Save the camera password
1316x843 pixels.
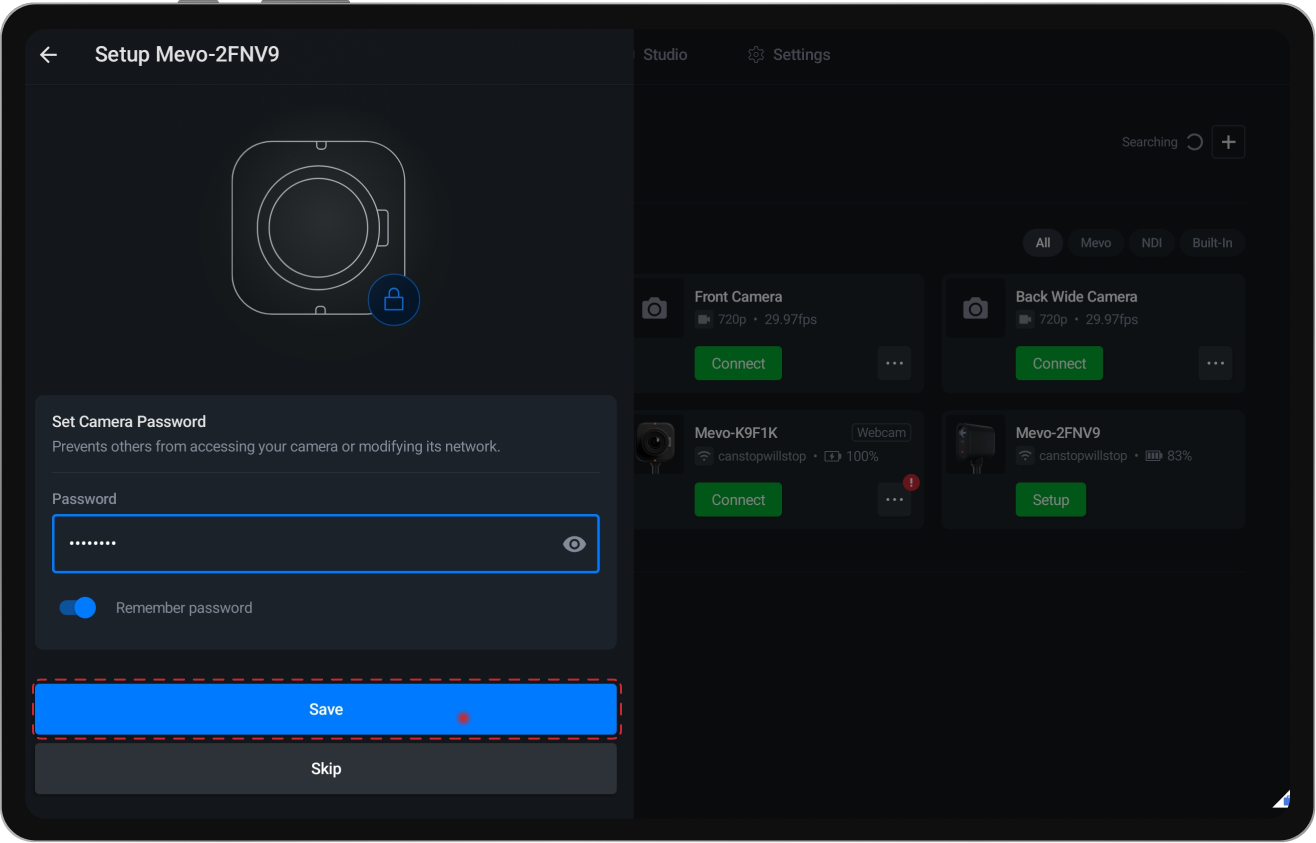[x=326, y=709]
